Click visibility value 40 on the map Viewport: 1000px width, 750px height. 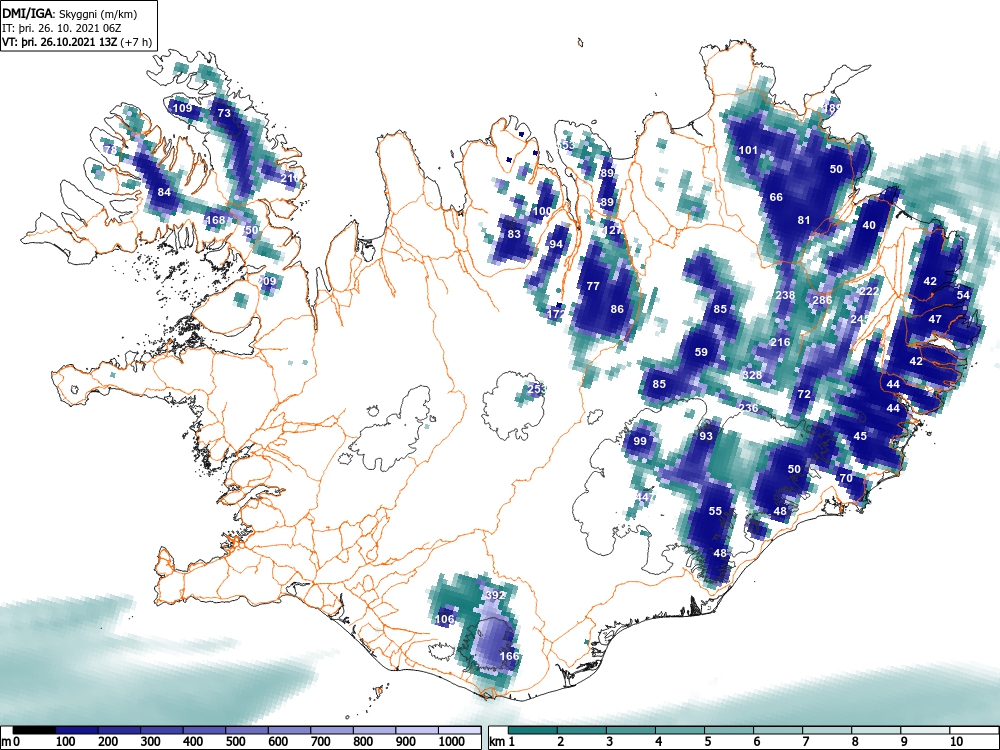pyautogui.click(x=869, y=225)
